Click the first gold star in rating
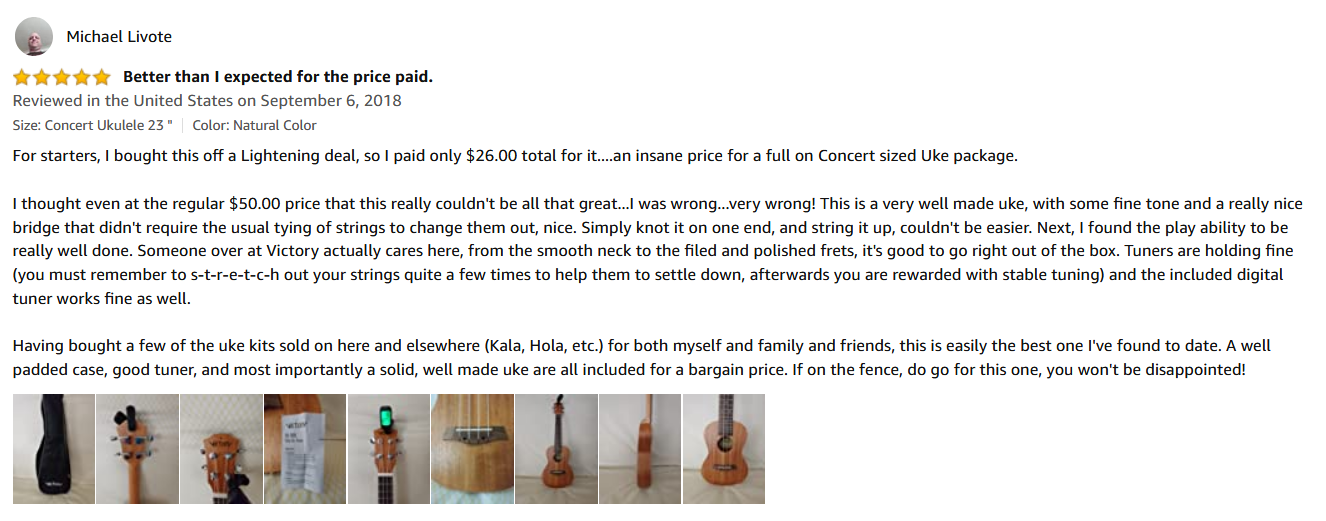The height and width of the screenshot is (521, 1326). tap(22, 77)
